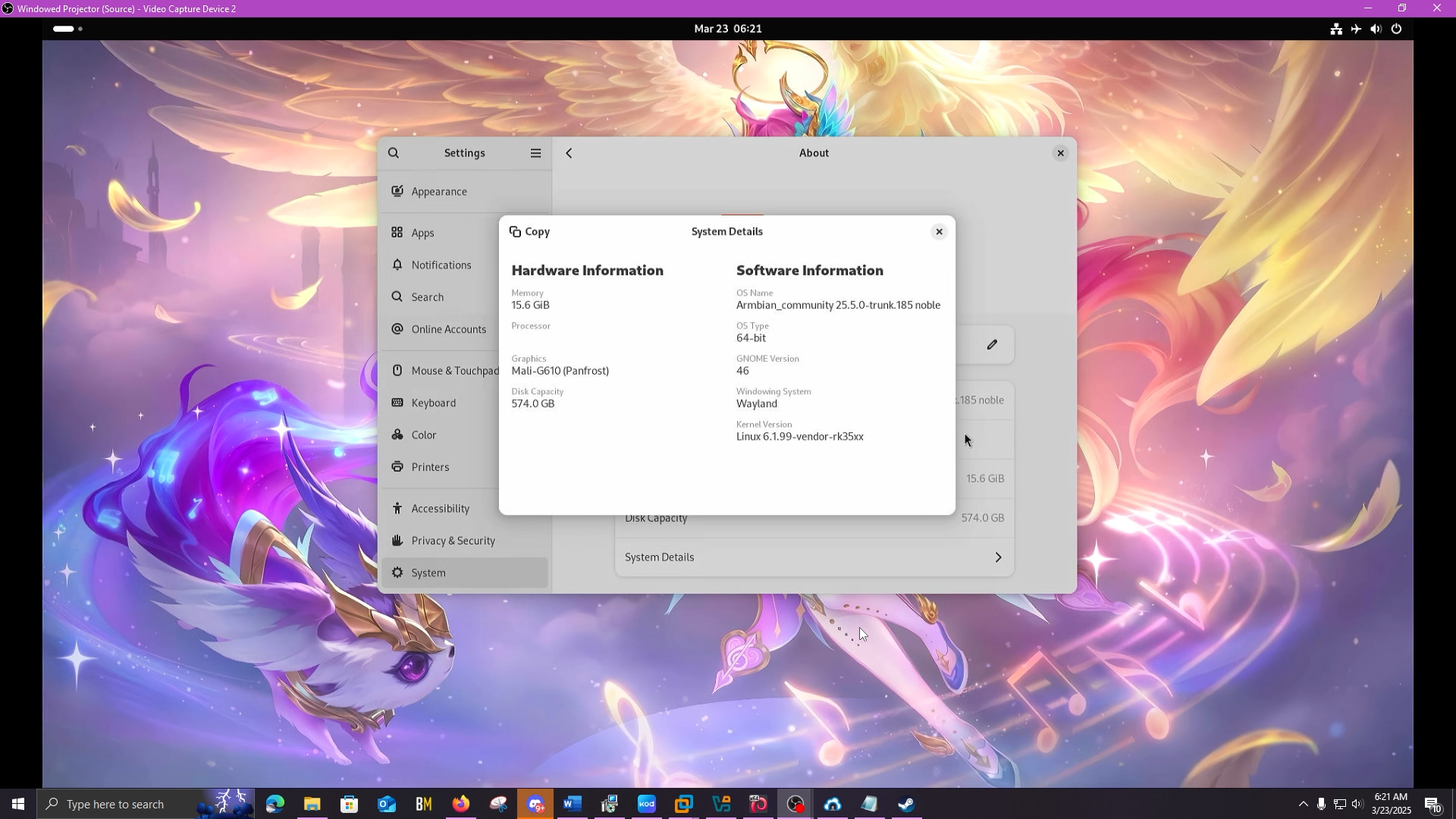
Task: Go back using the About header arrow
Action: (569, 153)
